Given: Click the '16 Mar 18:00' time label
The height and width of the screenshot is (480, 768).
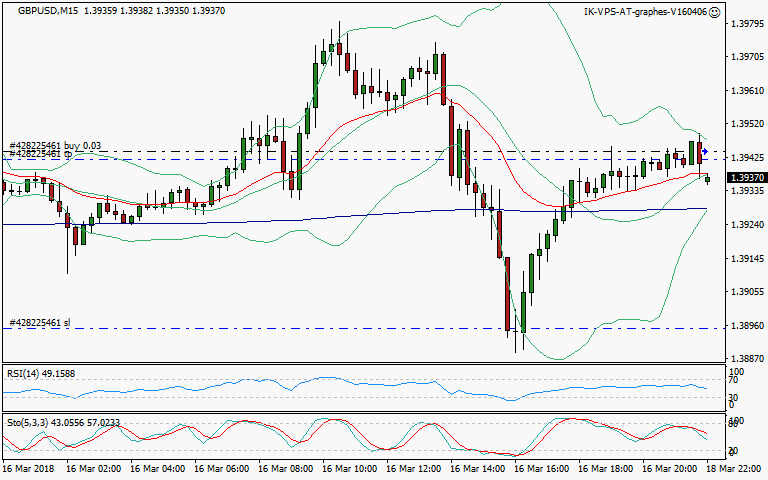Looking at the screenshot, I should (605, 469).
